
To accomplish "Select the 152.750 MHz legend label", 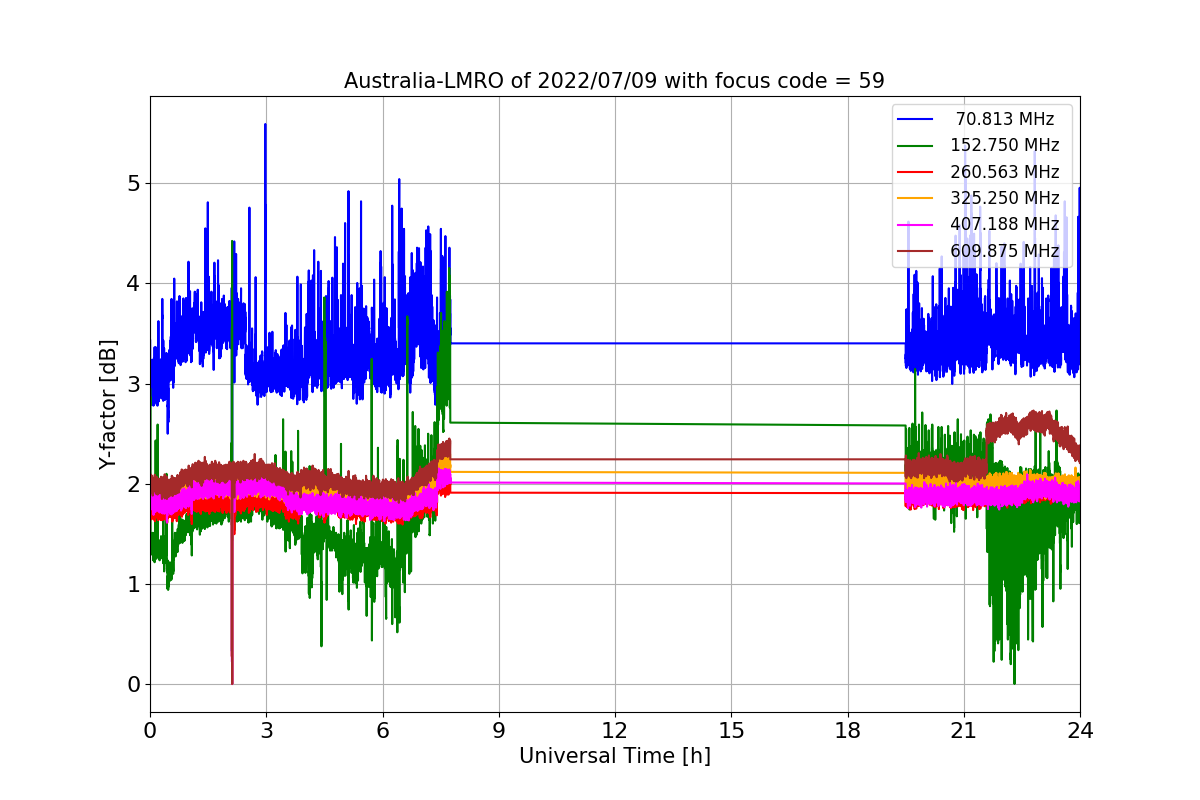I will coord(1005,145).
